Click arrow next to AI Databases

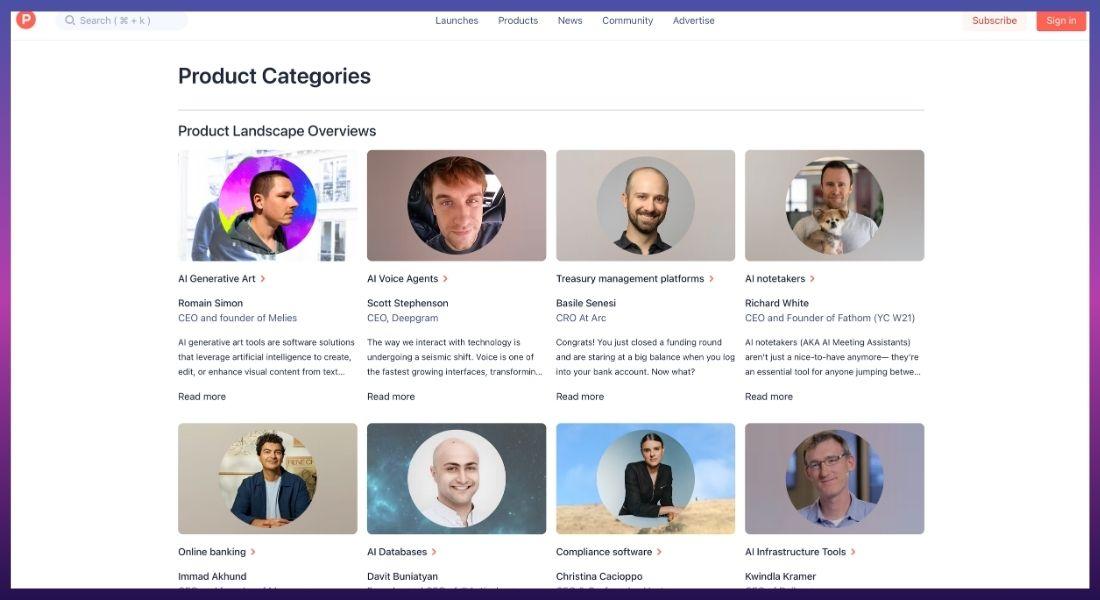[x=434, y=552]
